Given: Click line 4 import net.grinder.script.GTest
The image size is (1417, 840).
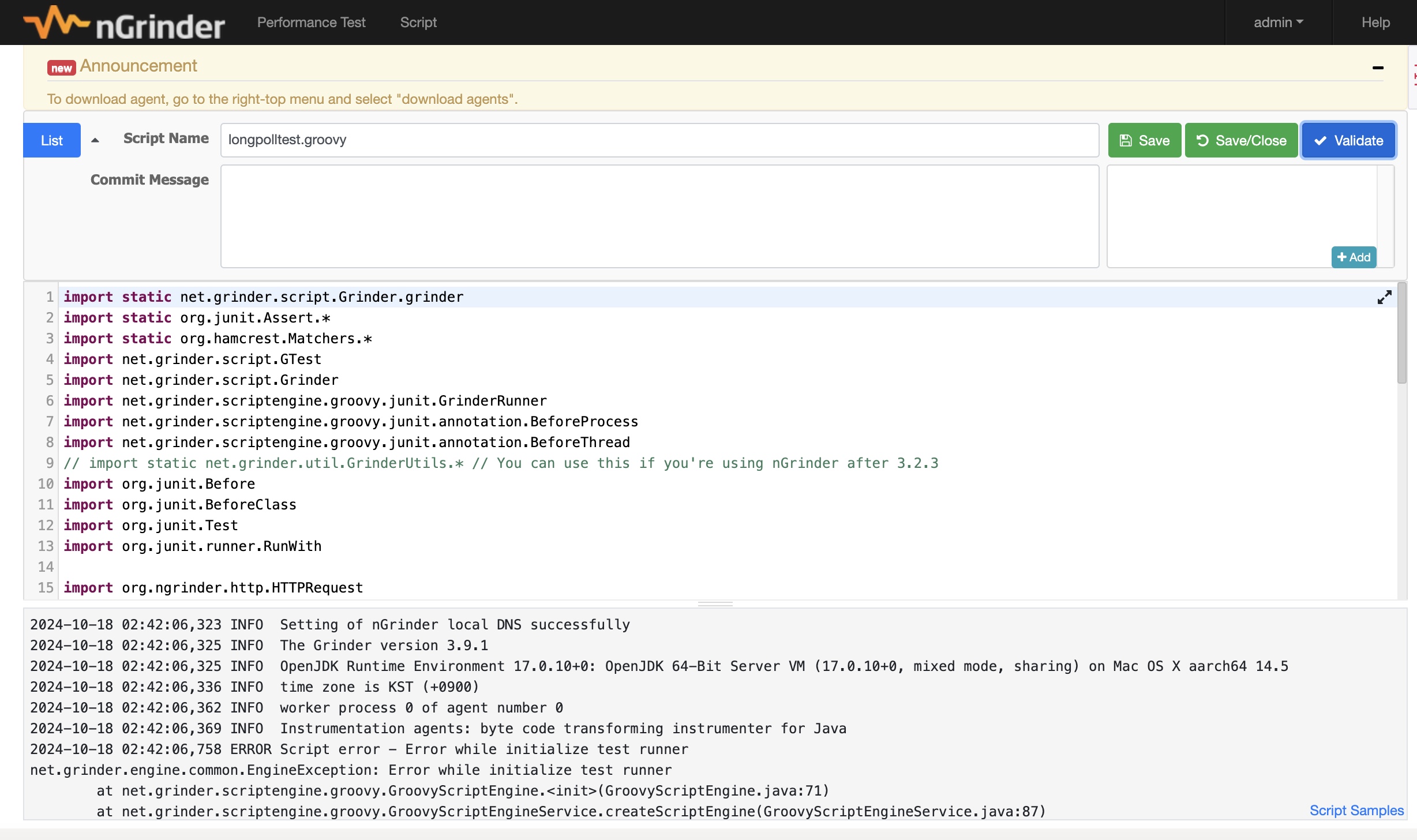Looking at the screenshot, I should (x=192, y=359).
